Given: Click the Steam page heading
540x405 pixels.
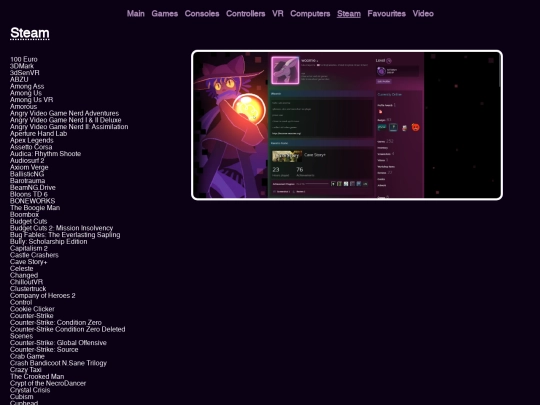Looking at the screenshot, I should pyautogui.click(x=30, y=33).
